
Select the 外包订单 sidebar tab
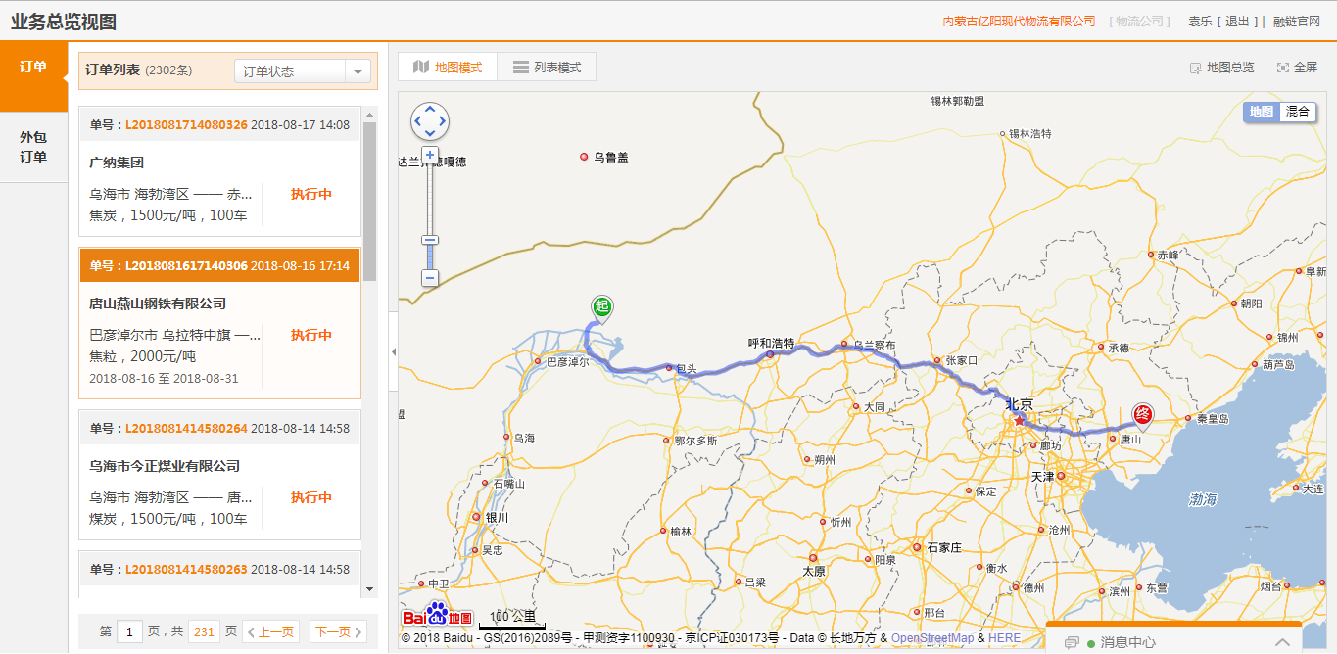point(34,147)
